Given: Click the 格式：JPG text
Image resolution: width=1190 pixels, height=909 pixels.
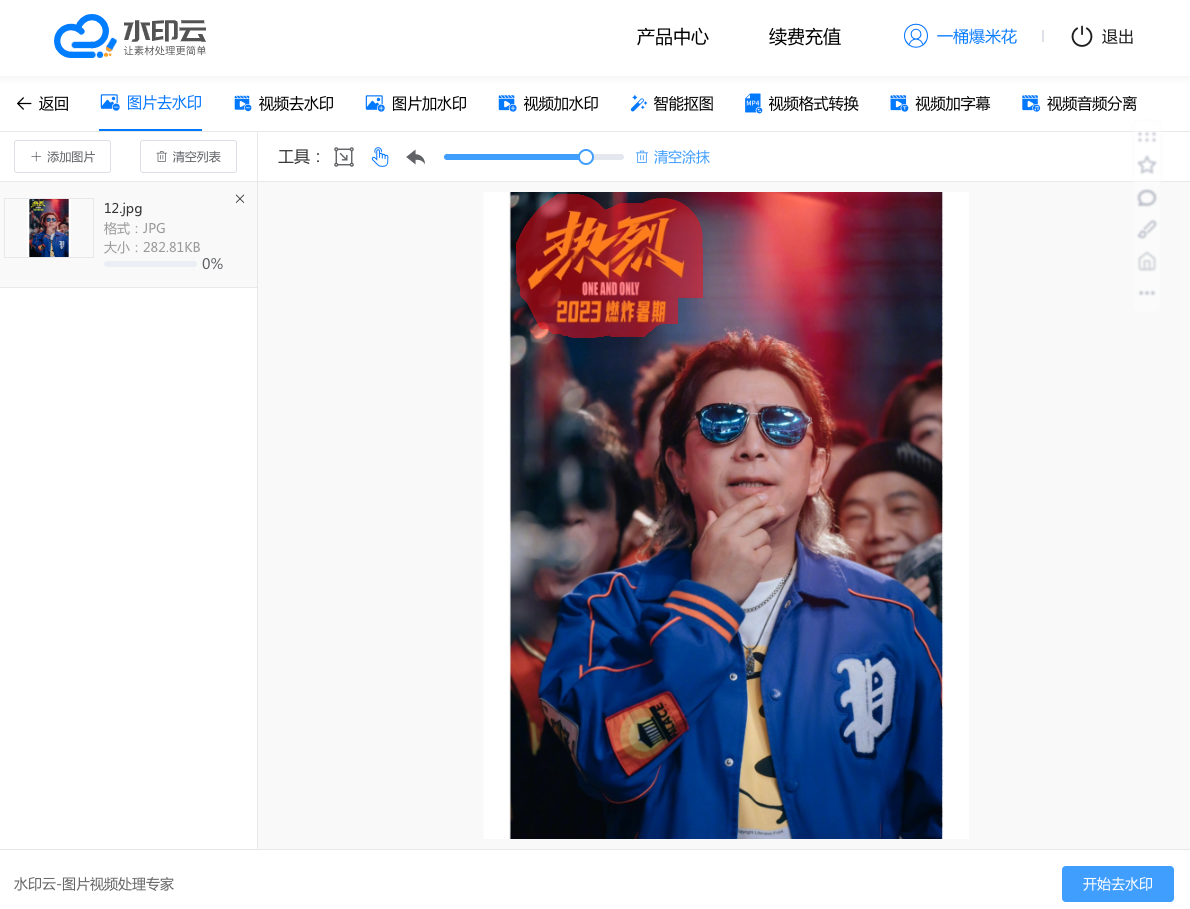Looking at the screenshot, I should point(134,228).
